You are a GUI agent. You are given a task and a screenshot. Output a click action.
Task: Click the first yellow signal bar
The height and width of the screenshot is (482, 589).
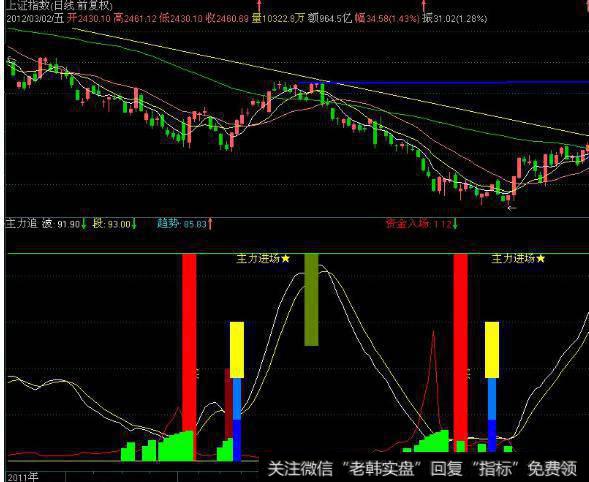click(x=237, y=350)
